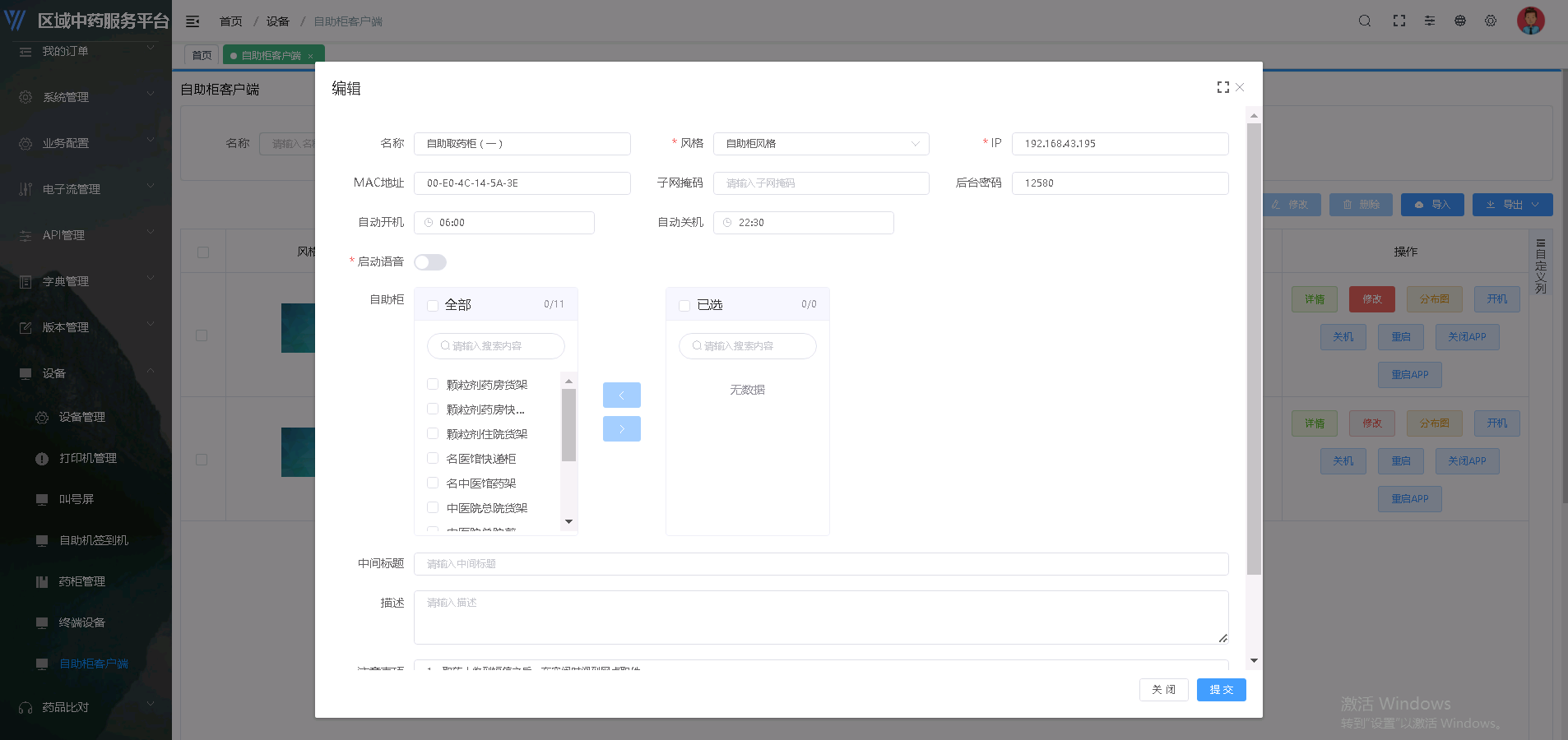Click the 系统管理 gear icon in sidebar

click(26, 97)
